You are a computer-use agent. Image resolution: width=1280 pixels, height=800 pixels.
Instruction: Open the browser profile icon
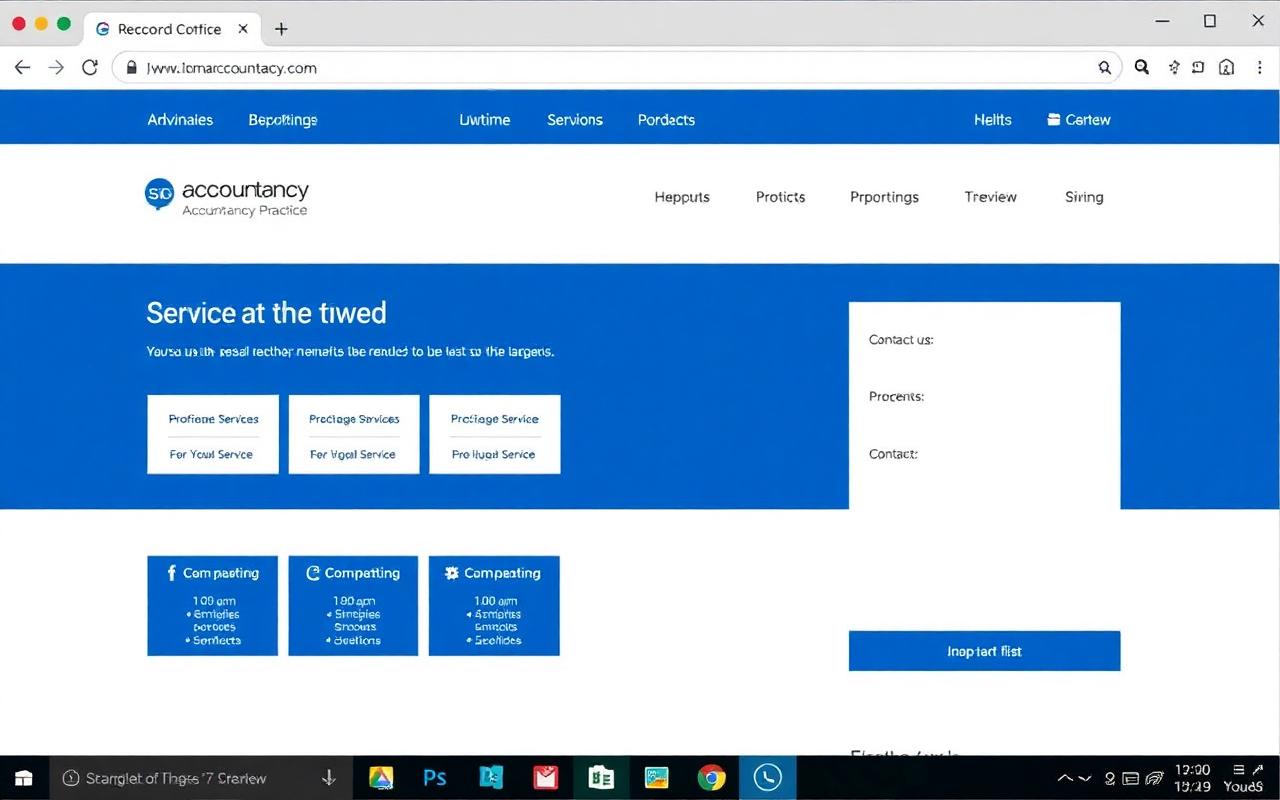point(1227,68)
